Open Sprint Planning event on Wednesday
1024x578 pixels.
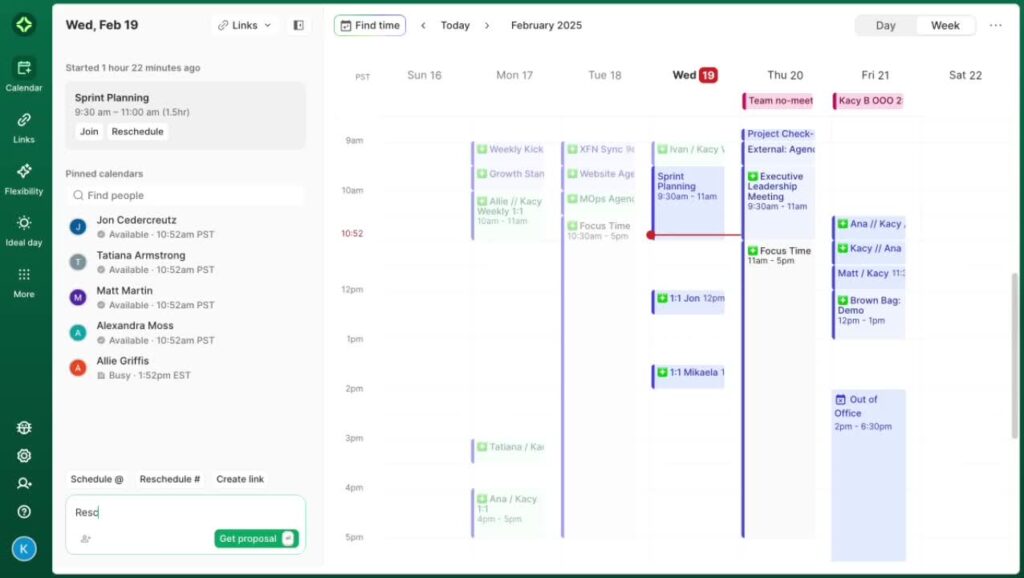688,201
